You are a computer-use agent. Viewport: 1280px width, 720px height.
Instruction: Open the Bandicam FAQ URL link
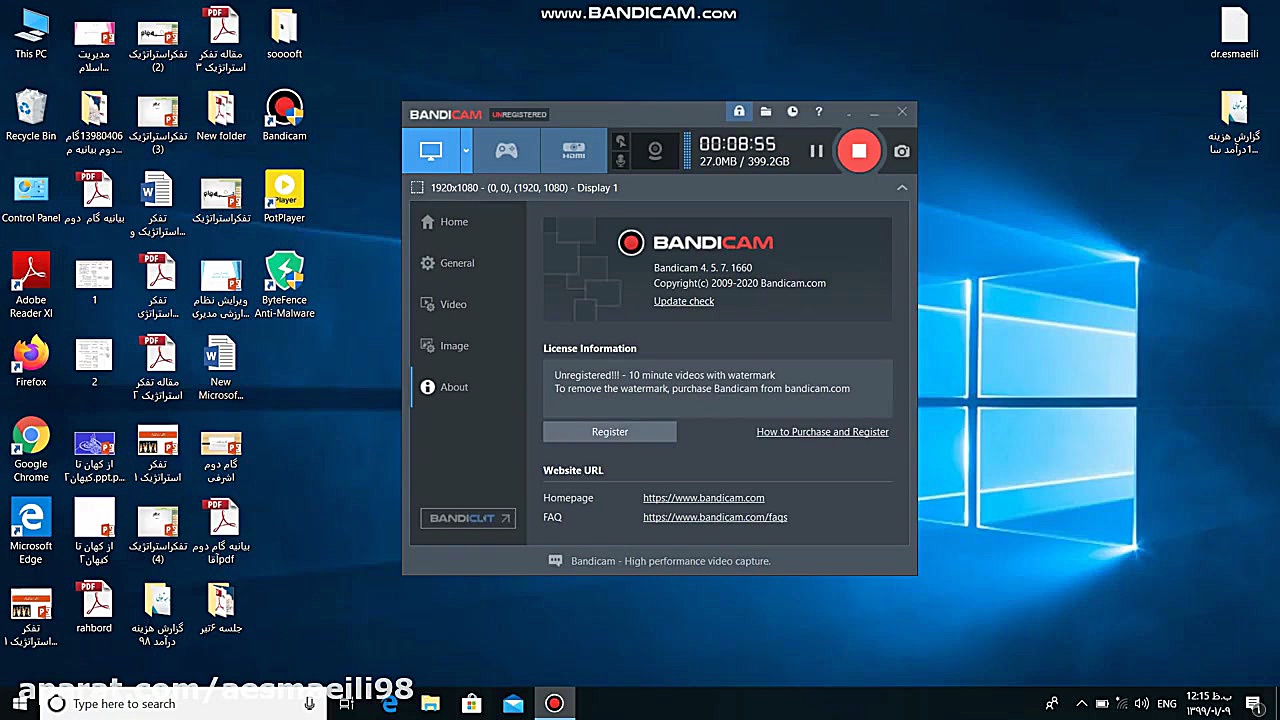715,517
